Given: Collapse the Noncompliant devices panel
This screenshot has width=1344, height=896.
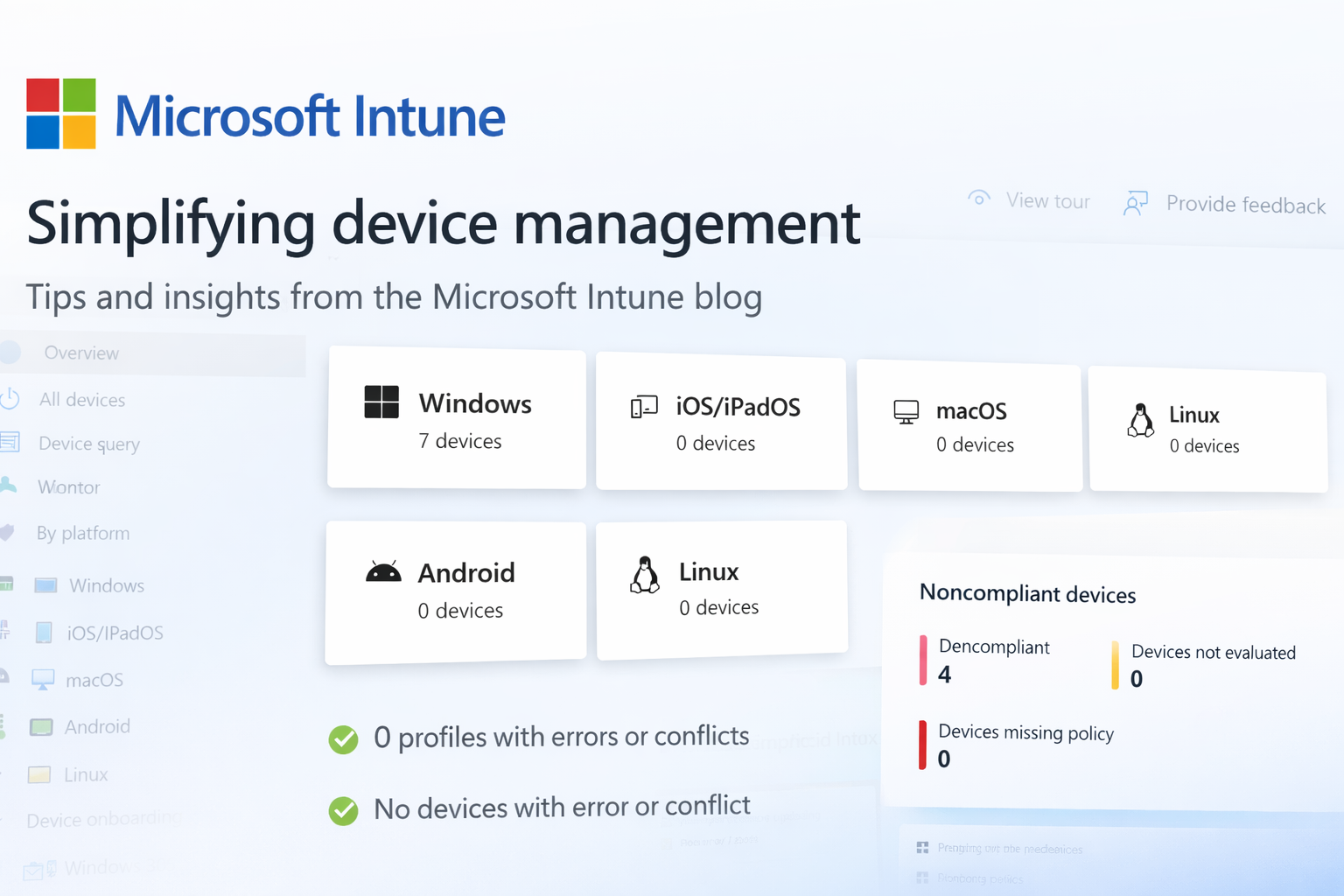Looking at the screenshot, I should [x=1026, y=594].
